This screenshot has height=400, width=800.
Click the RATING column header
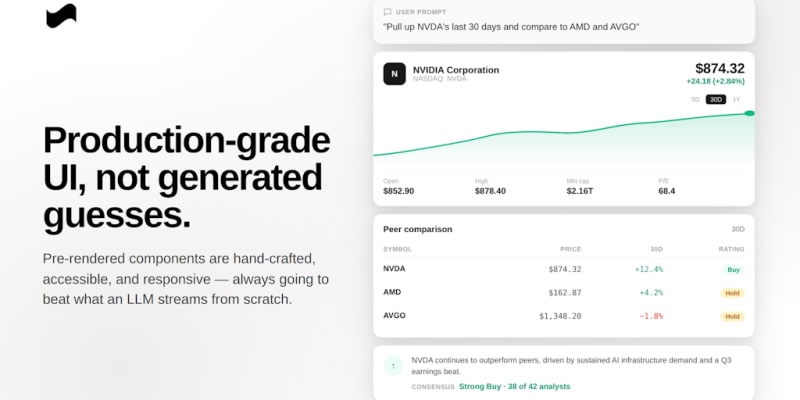(731, 249)
